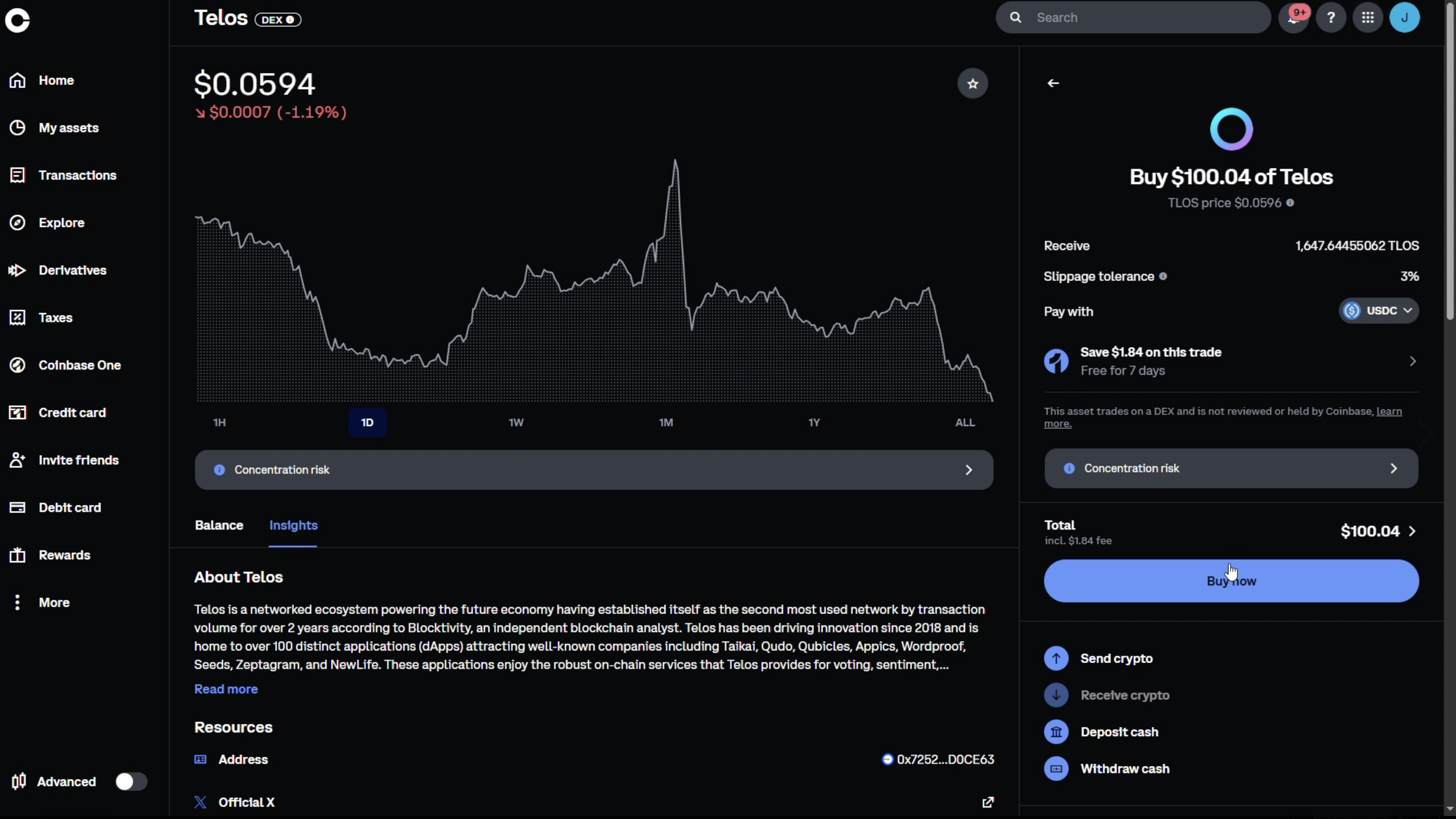Viewport: 1456px width, 819px height.
Task: Toggle the Advanced mode switch
Action: click(131, 781)
